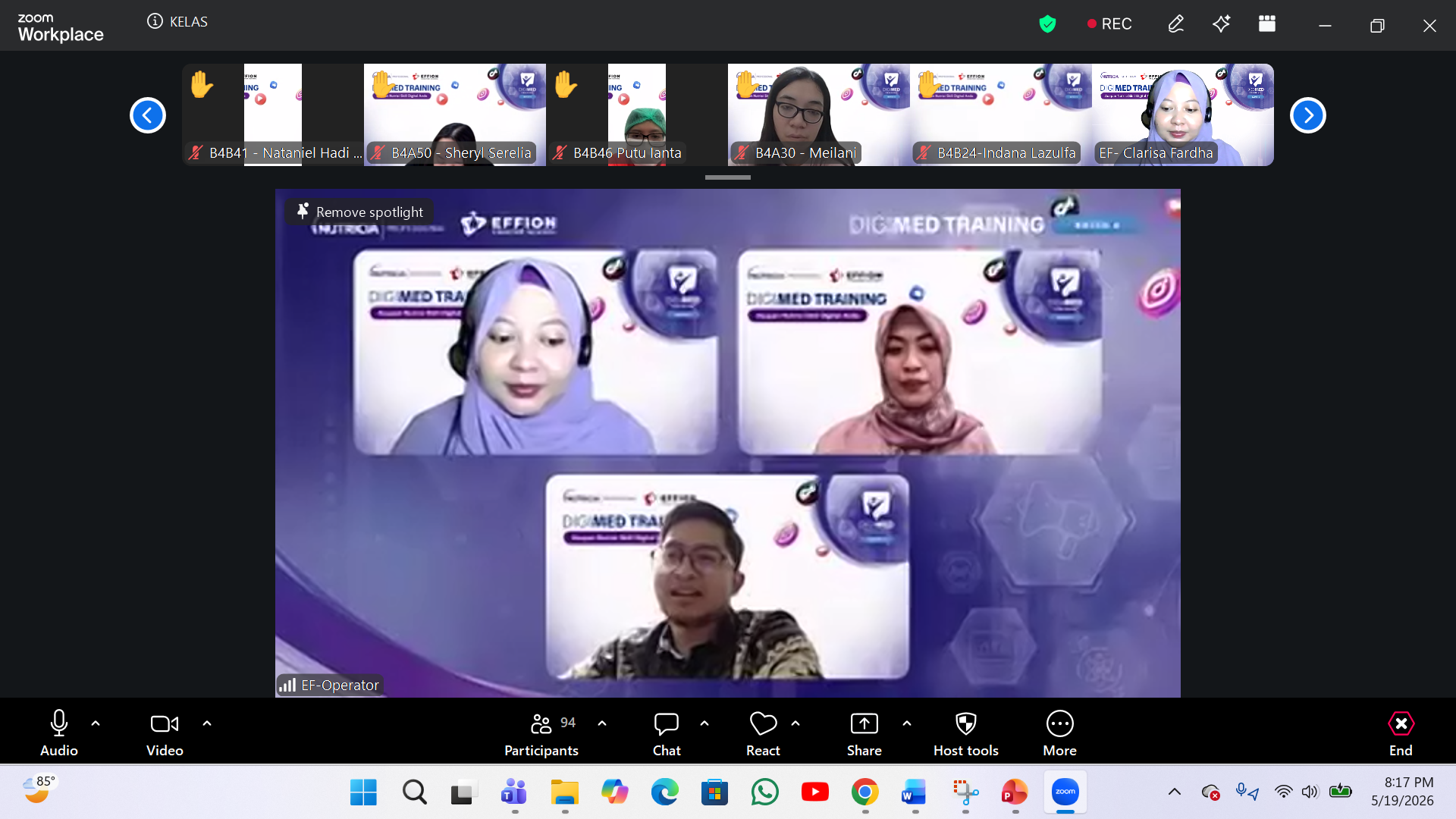
Task: Open volume control in tray
Action: [1310, 792]
